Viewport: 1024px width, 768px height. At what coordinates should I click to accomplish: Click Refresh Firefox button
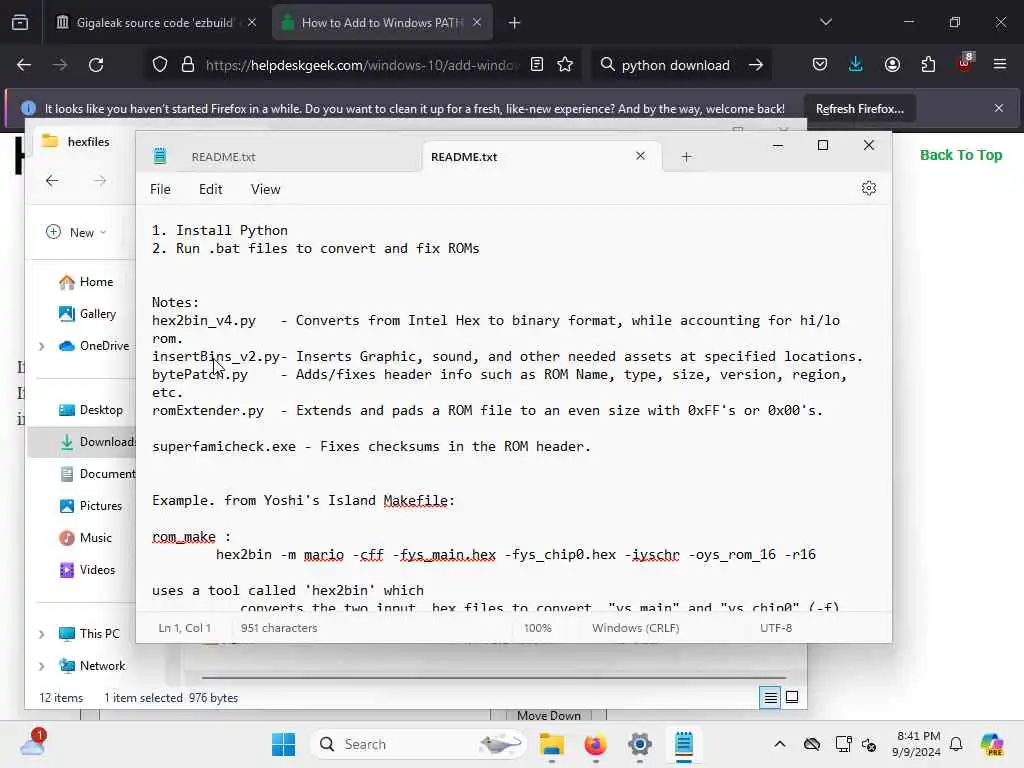click(859, 108)
